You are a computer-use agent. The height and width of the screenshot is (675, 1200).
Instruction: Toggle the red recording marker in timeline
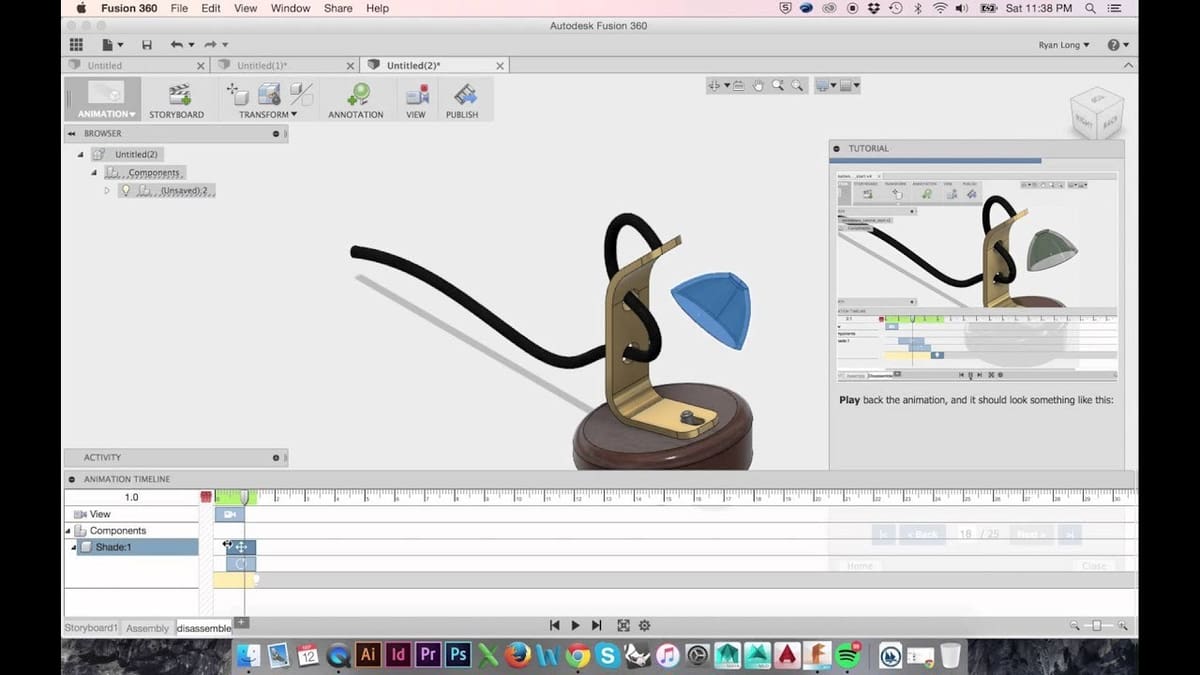(x=206, y=496)
